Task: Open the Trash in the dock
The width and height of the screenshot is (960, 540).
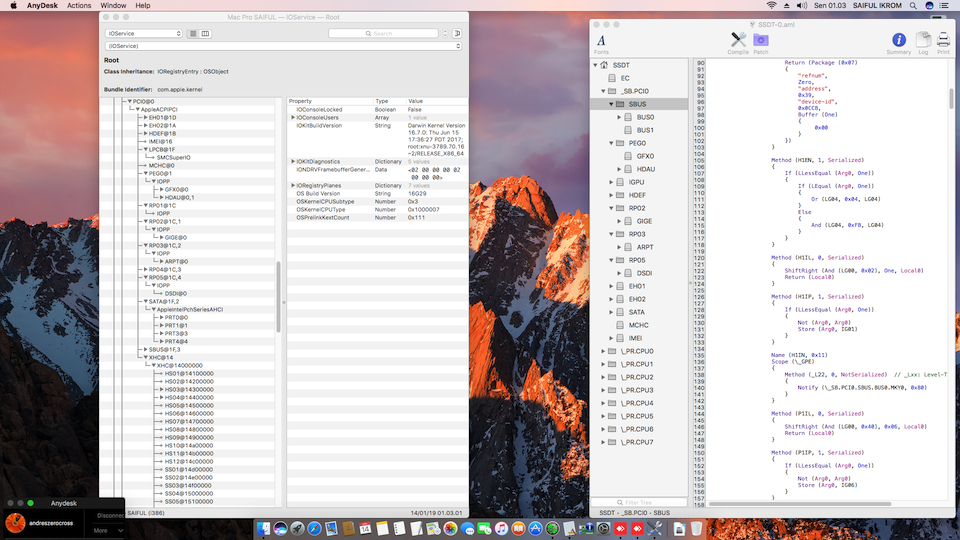Action: pos(696,529)
